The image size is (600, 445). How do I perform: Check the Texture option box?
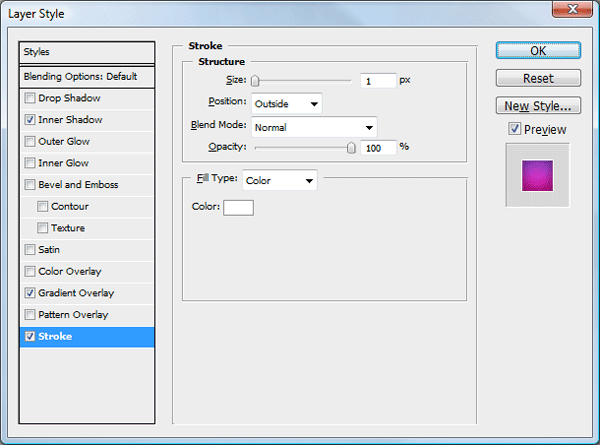pyautogui.click(x=42, y=228)
